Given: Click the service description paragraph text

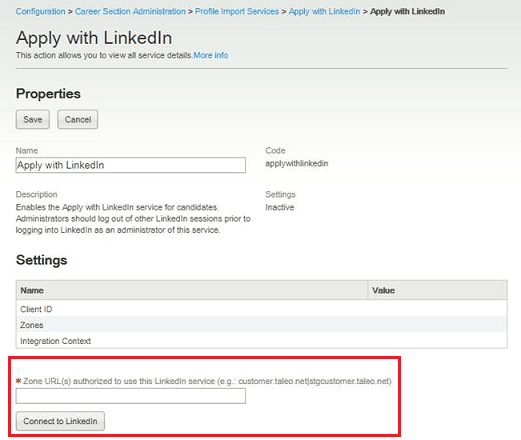Looking at the screenshot, I should (x=133, y=218).
